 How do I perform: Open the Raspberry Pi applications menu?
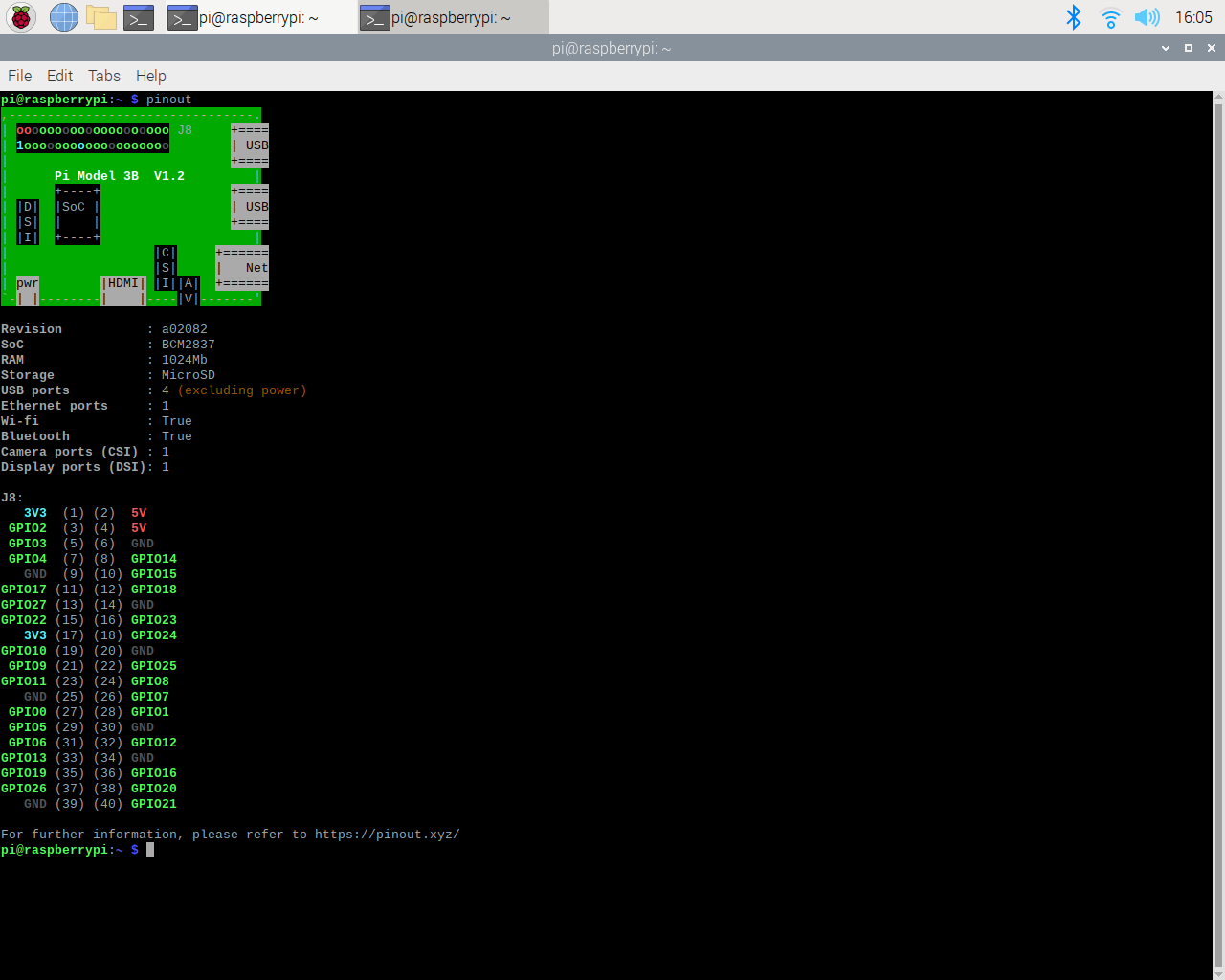tap(19, 16)
